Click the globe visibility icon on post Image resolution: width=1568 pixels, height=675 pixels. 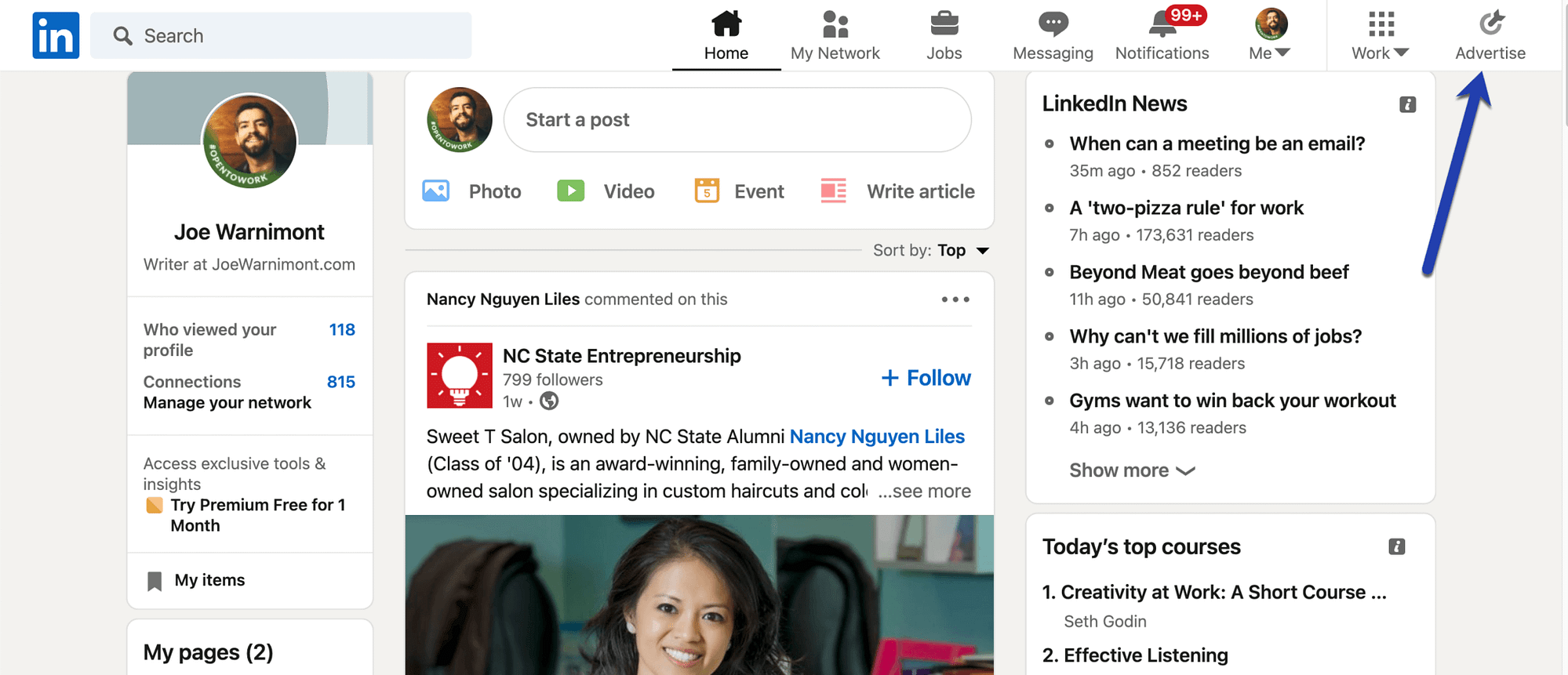[x=549, y=401]
